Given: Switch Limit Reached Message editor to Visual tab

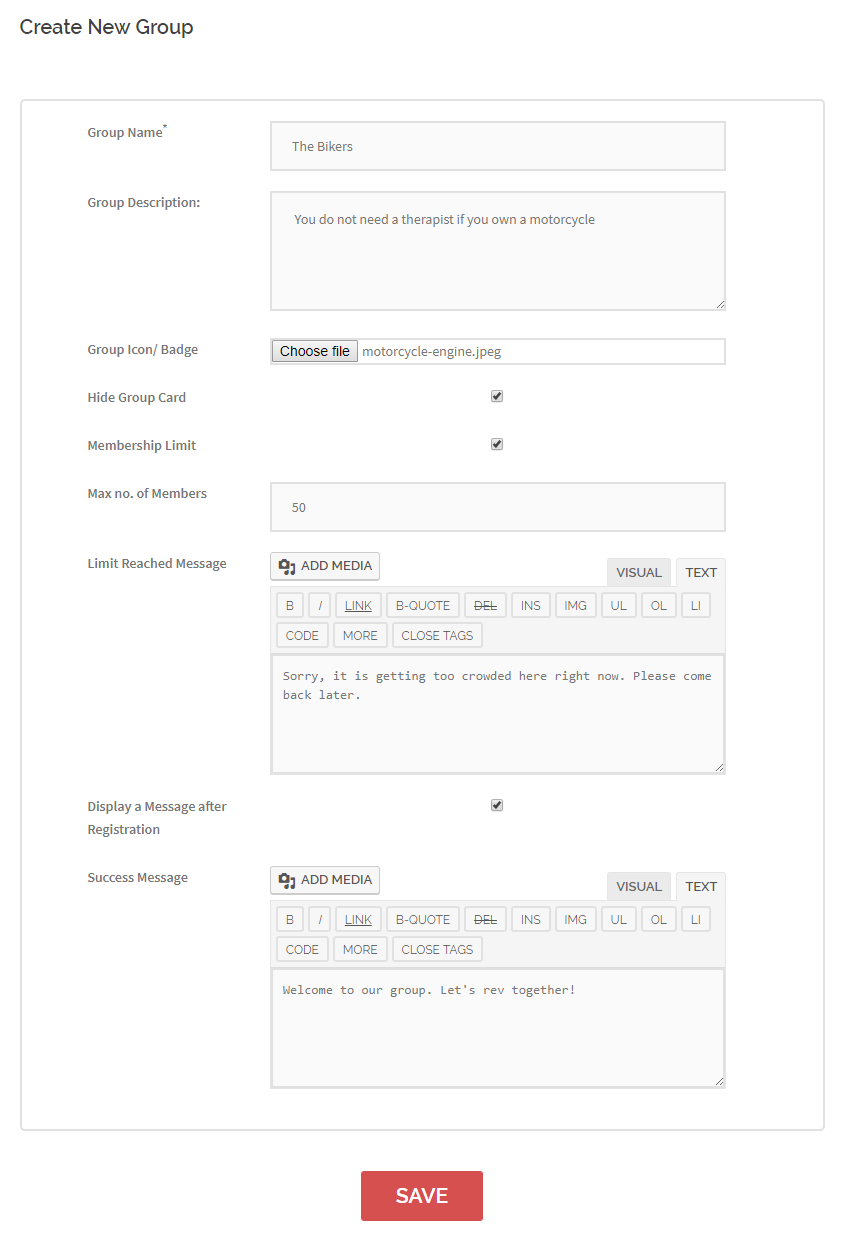Looking at the screenshot, I should click(639, 573).
